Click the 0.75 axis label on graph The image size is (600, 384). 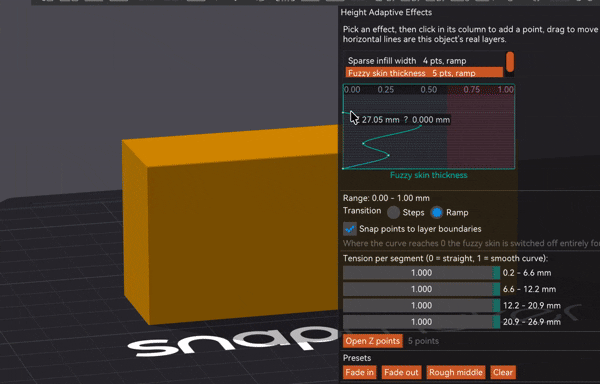471,90
